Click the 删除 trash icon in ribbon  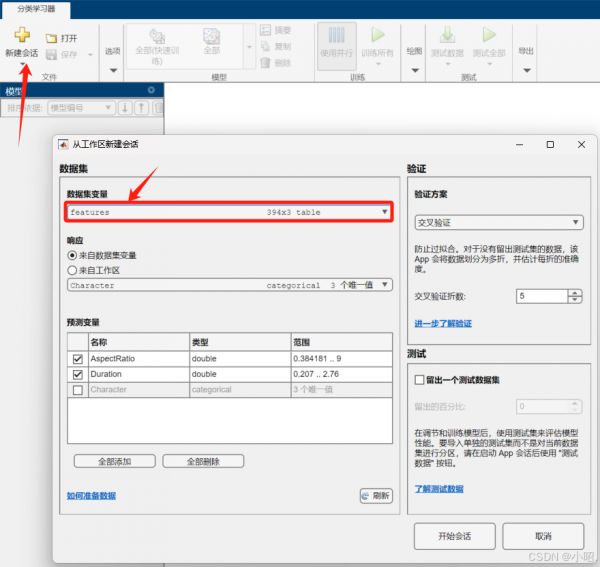point(265,63)
